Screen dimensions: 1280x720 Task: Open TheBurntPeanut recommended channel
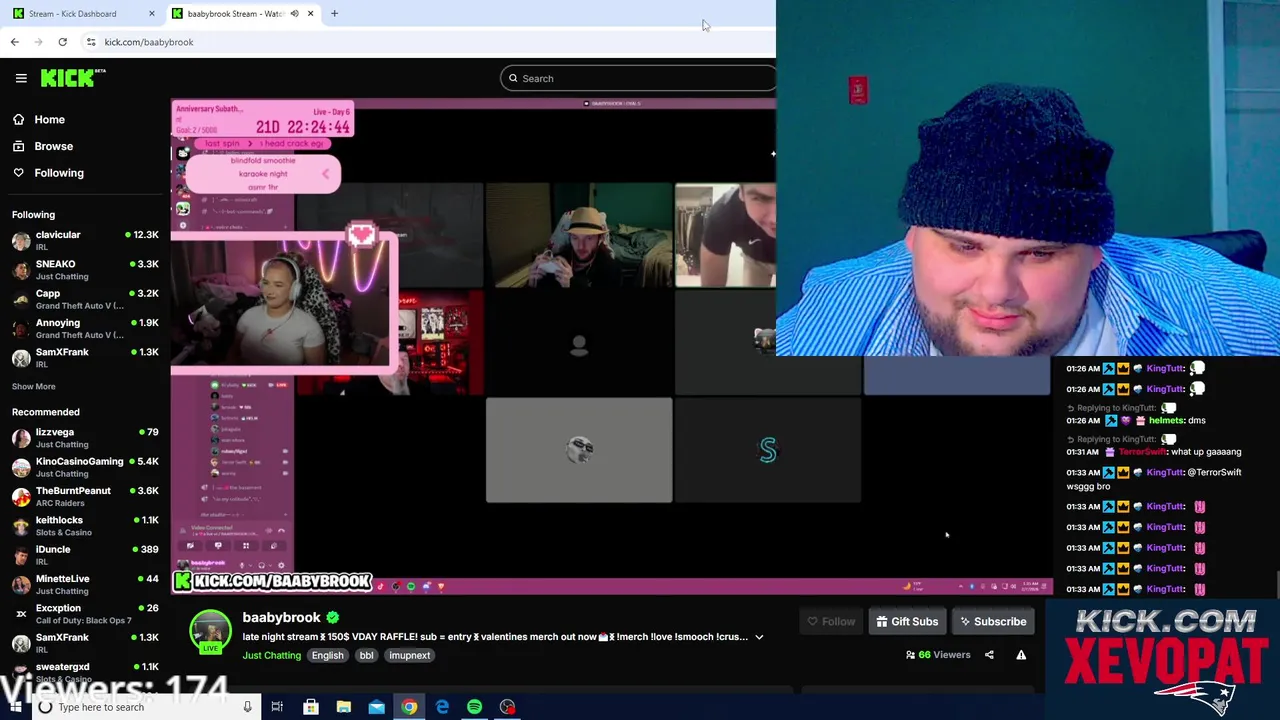(85, 496)
